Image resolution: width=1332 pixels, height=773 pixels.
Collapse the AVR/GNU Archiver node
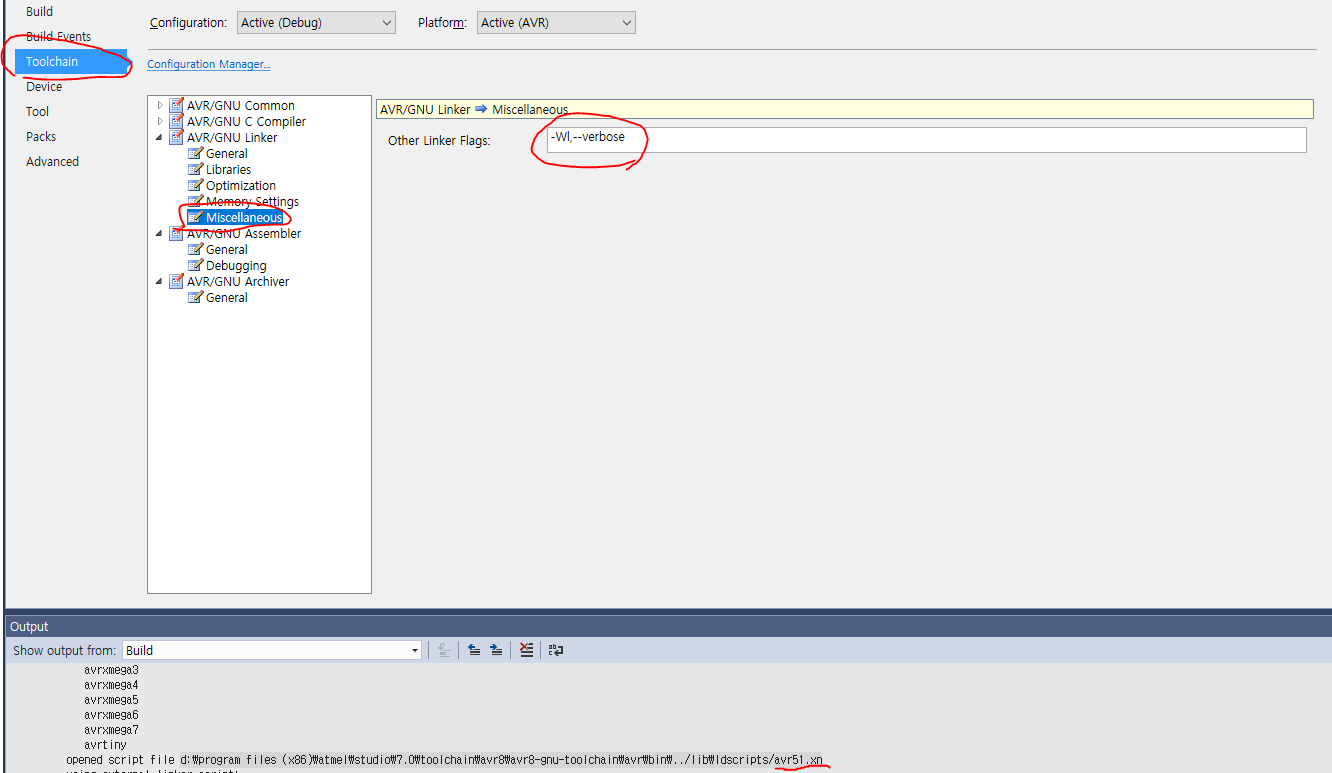[159, 281]
